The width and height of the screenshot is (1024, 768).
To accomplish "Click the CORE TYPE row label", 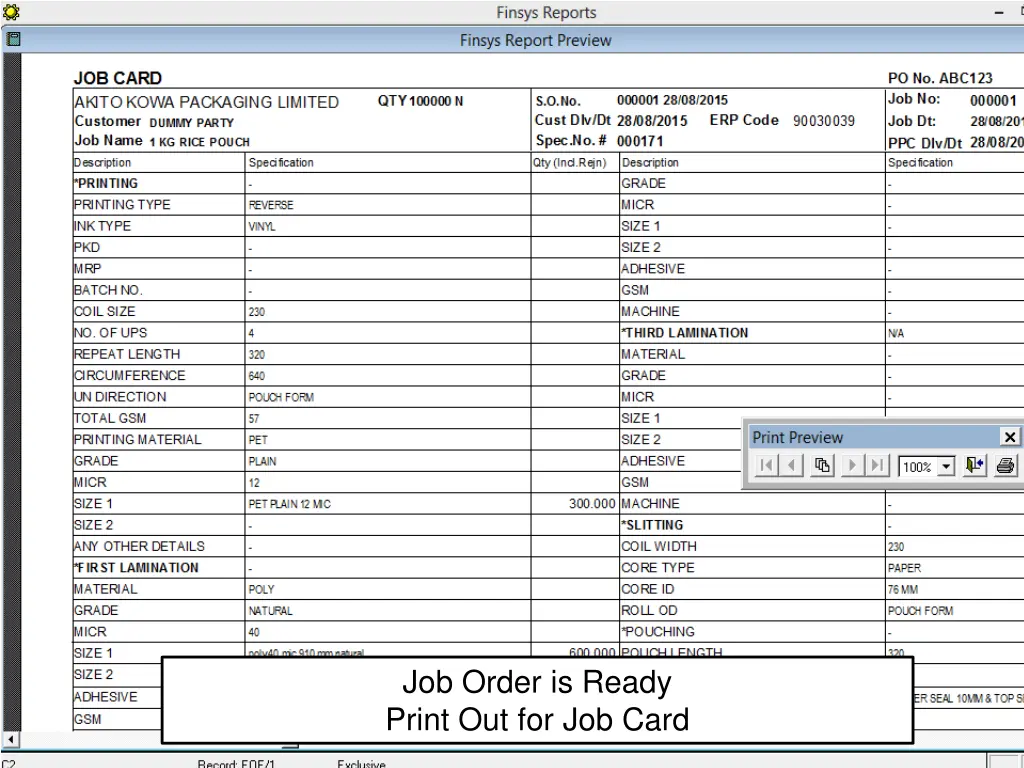I will [658, 568].
